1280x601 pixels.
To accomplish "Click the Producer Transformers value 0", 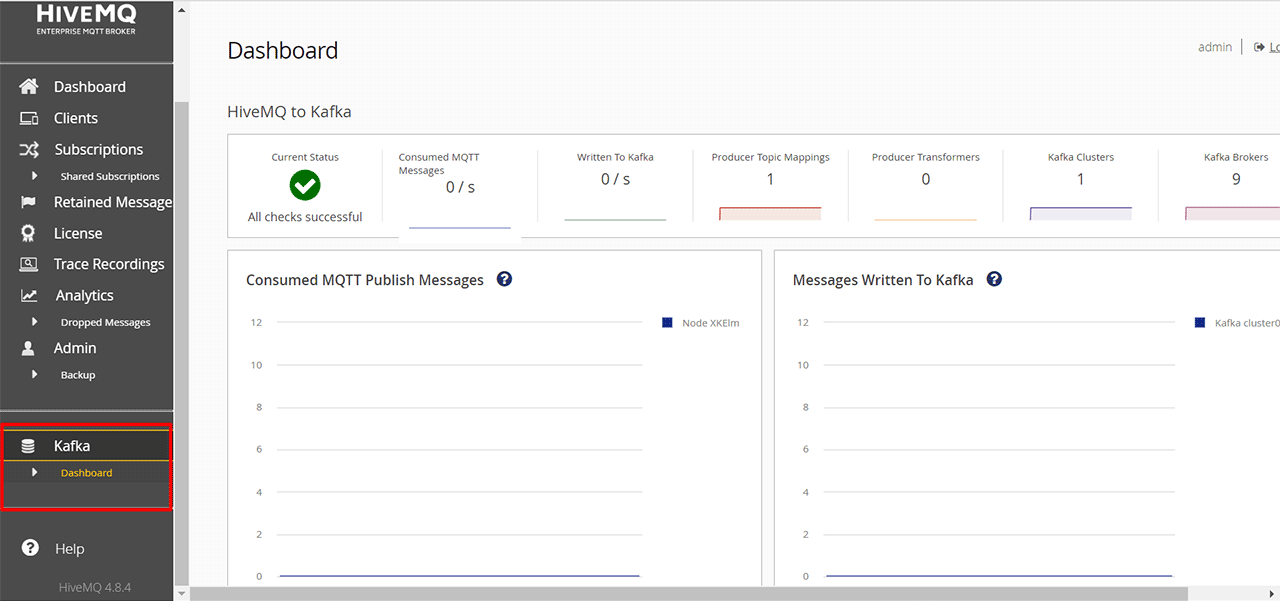I will click(x=926, y=179).
